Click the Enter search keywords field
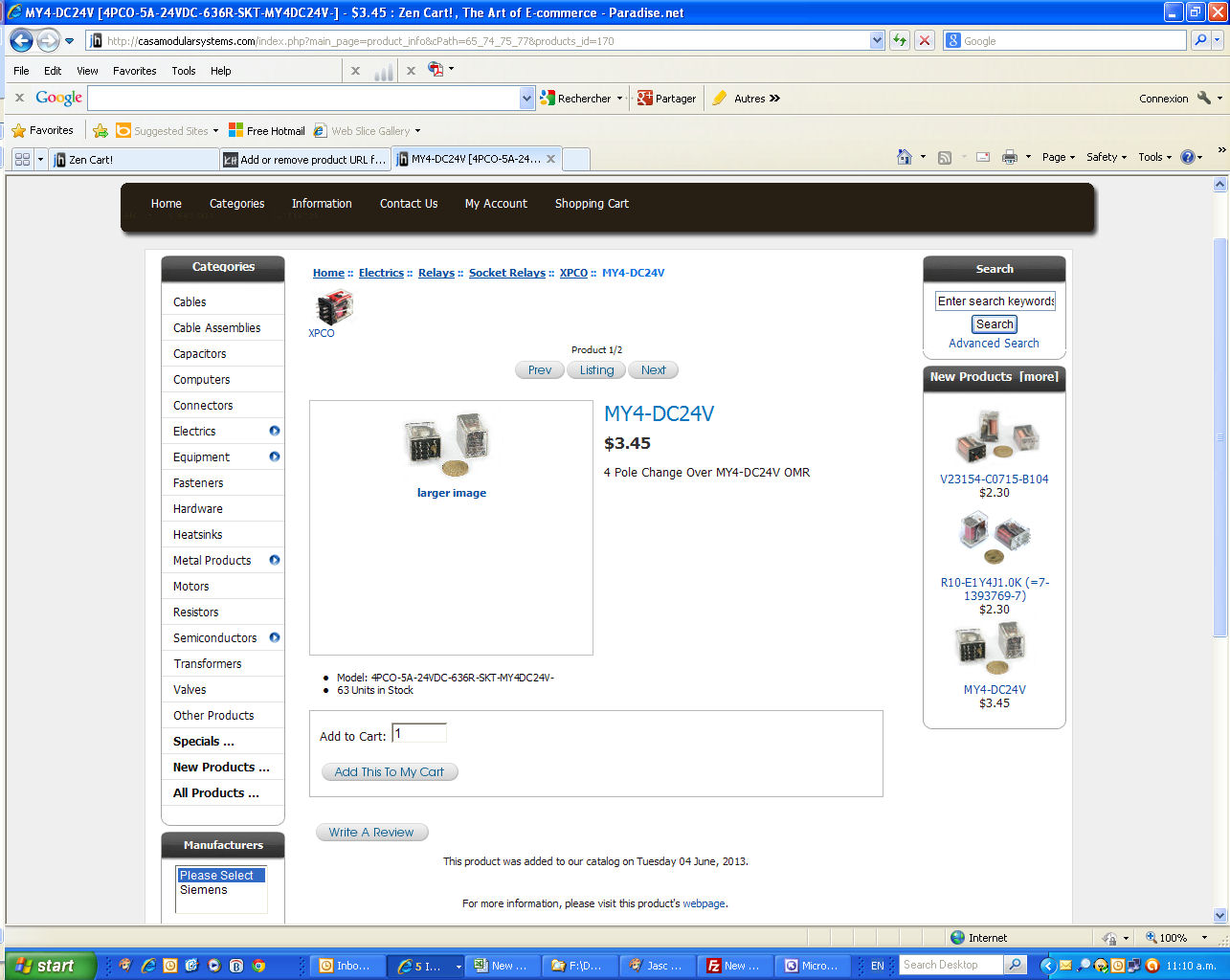 (x=995, y=301)
